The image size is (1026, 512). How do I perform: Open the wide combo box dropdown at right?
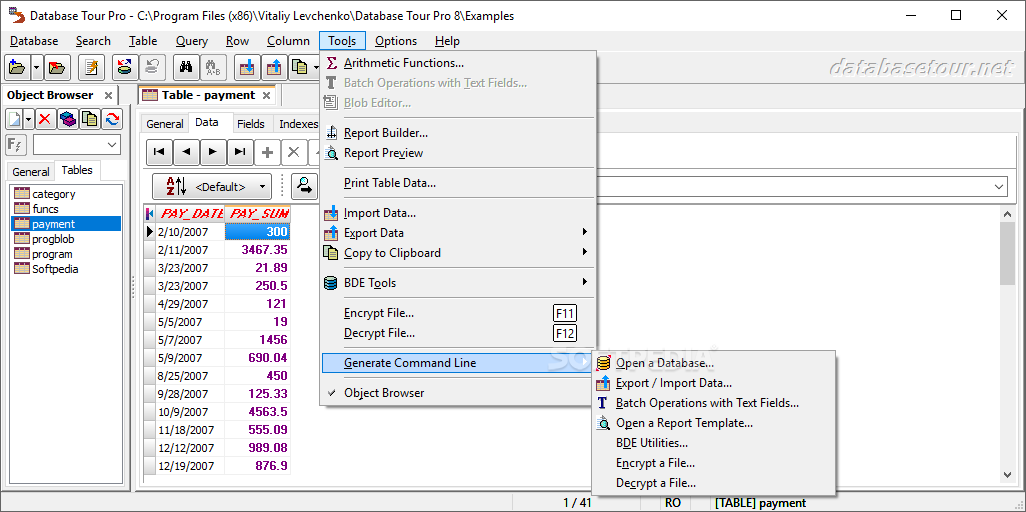(999, 187)
